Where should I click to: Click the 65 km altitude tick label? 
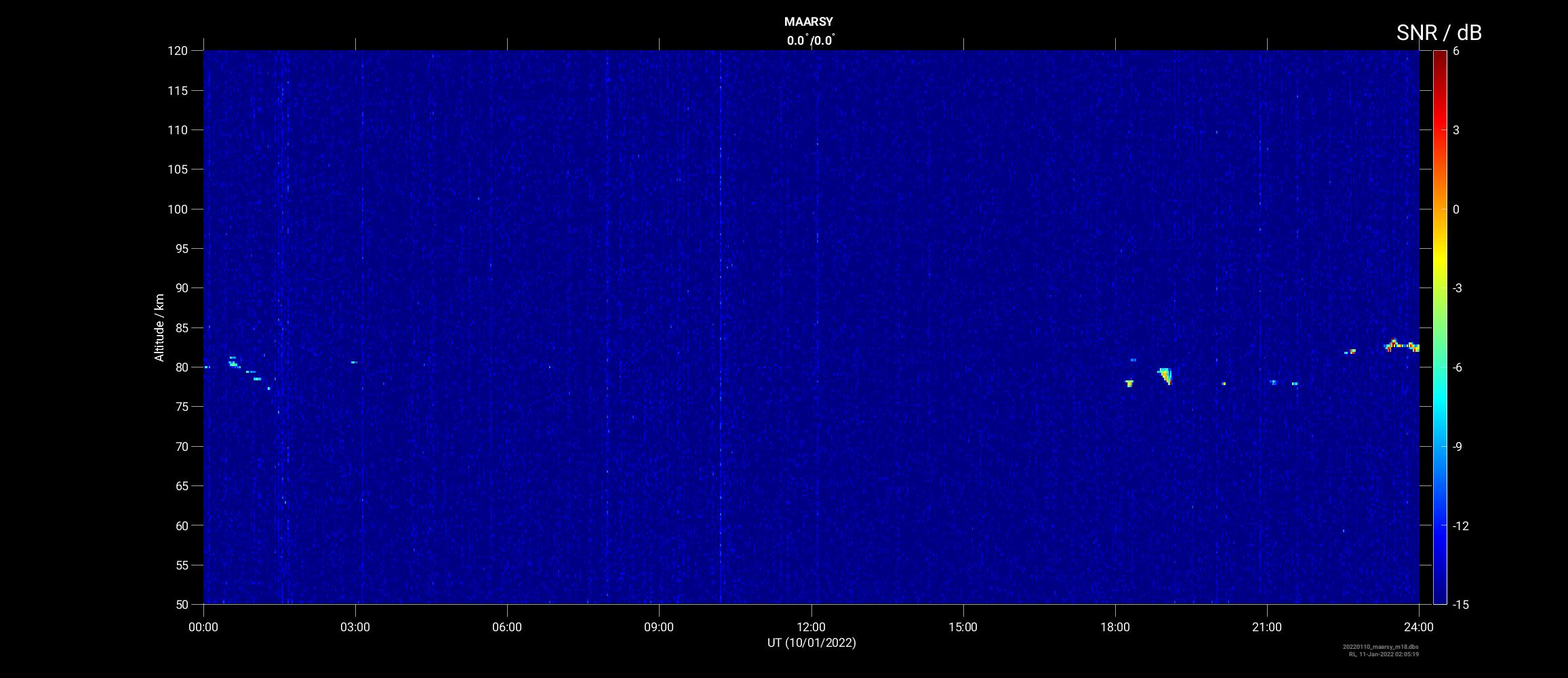pyautogui.click(x=180, y=485)
